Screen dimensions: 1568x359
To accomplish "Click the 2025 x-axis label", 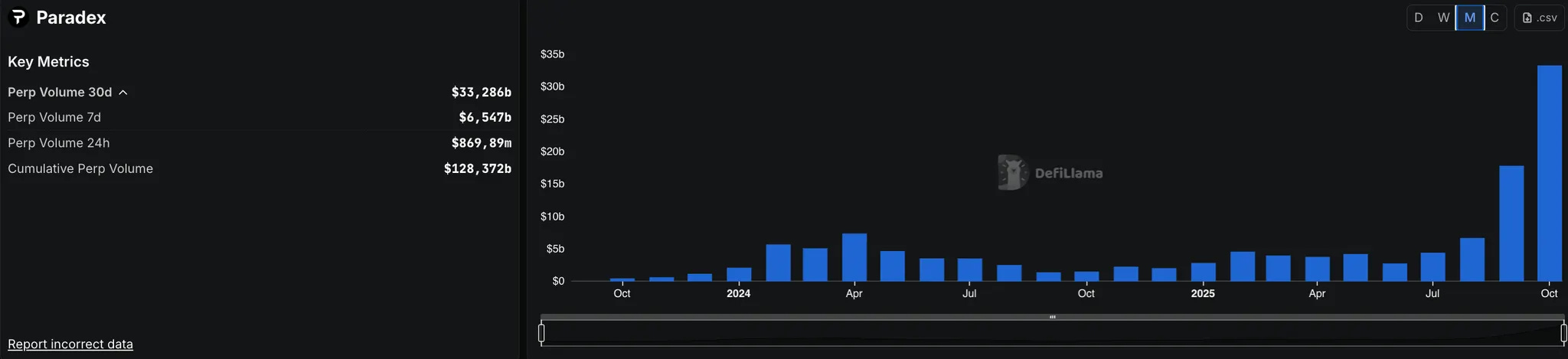I will [1203, 294].
